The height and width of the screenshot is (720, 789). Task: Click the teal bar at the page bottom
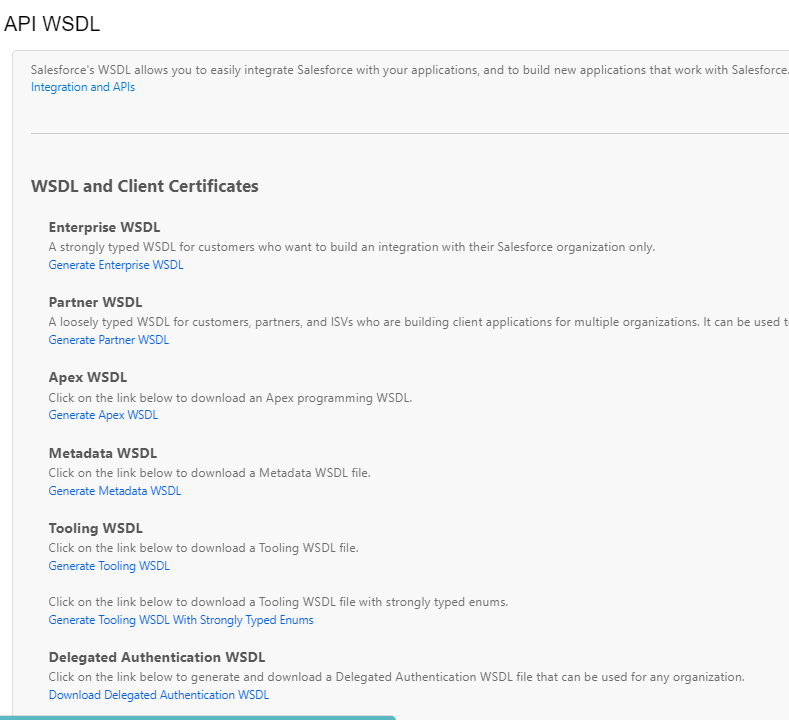(x=198, y=718)
